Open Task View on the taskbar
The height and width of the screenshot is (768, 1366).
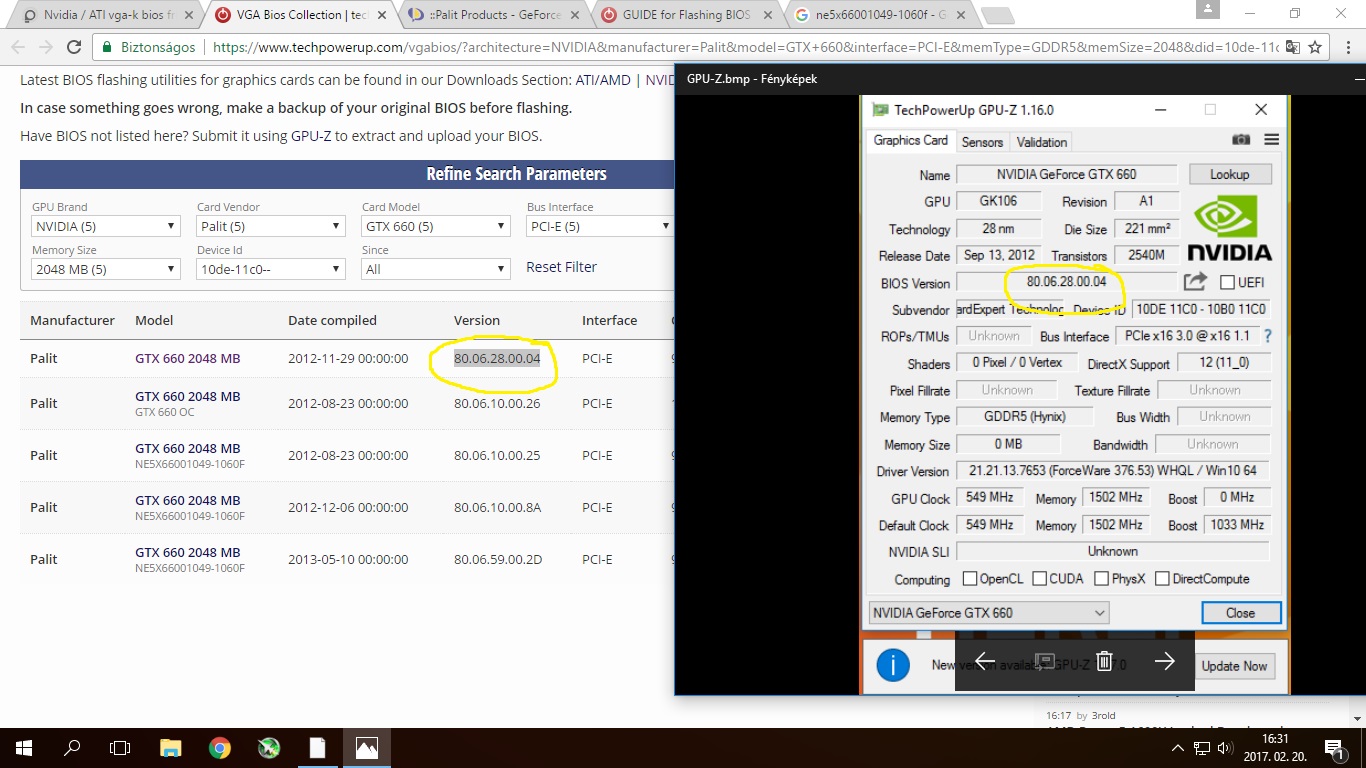pyautogui.click(x=120, y=748)
